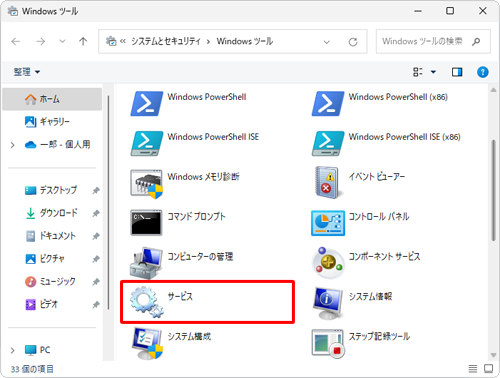The width and height of the screenshot is (500, 378).
Task: Expand the PC tree node
Action: pyautogui.click(x=13, y=350)
